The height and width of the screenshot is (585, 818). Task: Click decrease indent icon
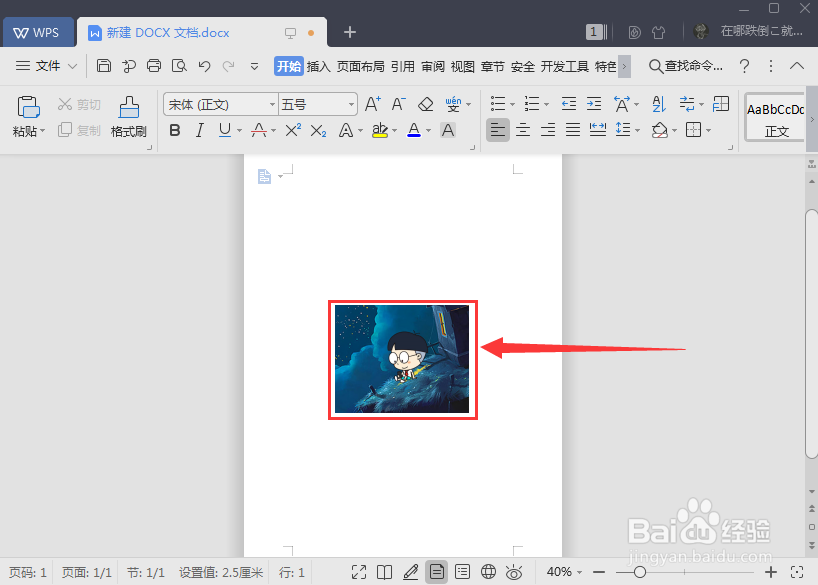[x=569, y=104]
